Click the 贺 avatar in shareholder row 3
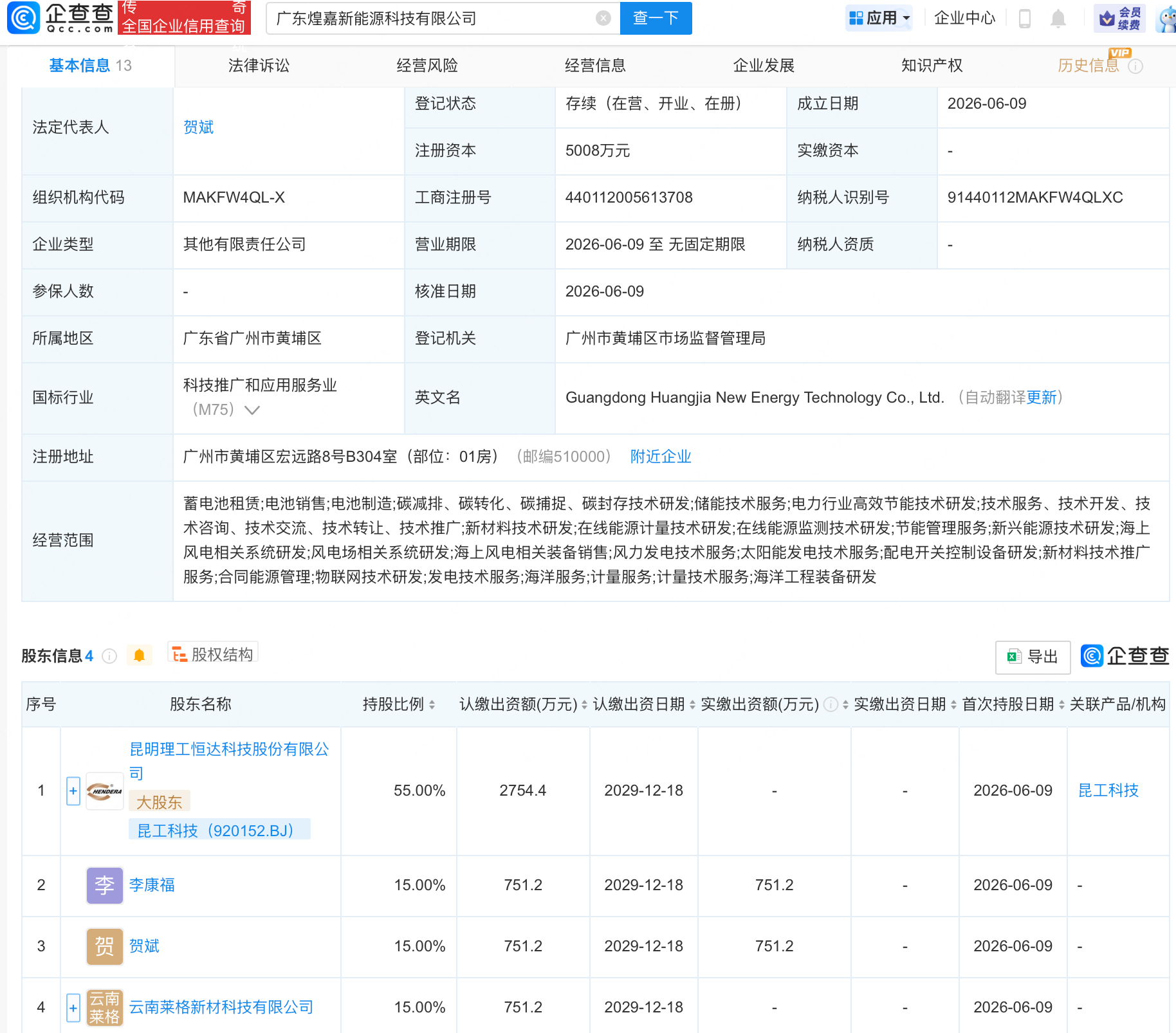This screenshot has height=1033, width=1176. (x=105, y=946)
